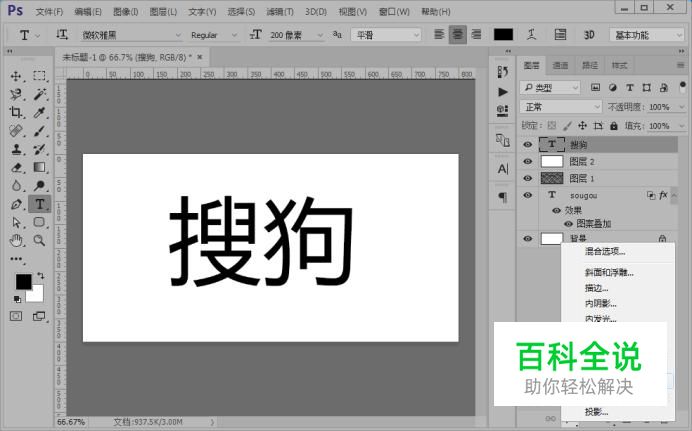Select the Healing Brush tool
The image size is (692, 431).
click(x=16, y=131)
